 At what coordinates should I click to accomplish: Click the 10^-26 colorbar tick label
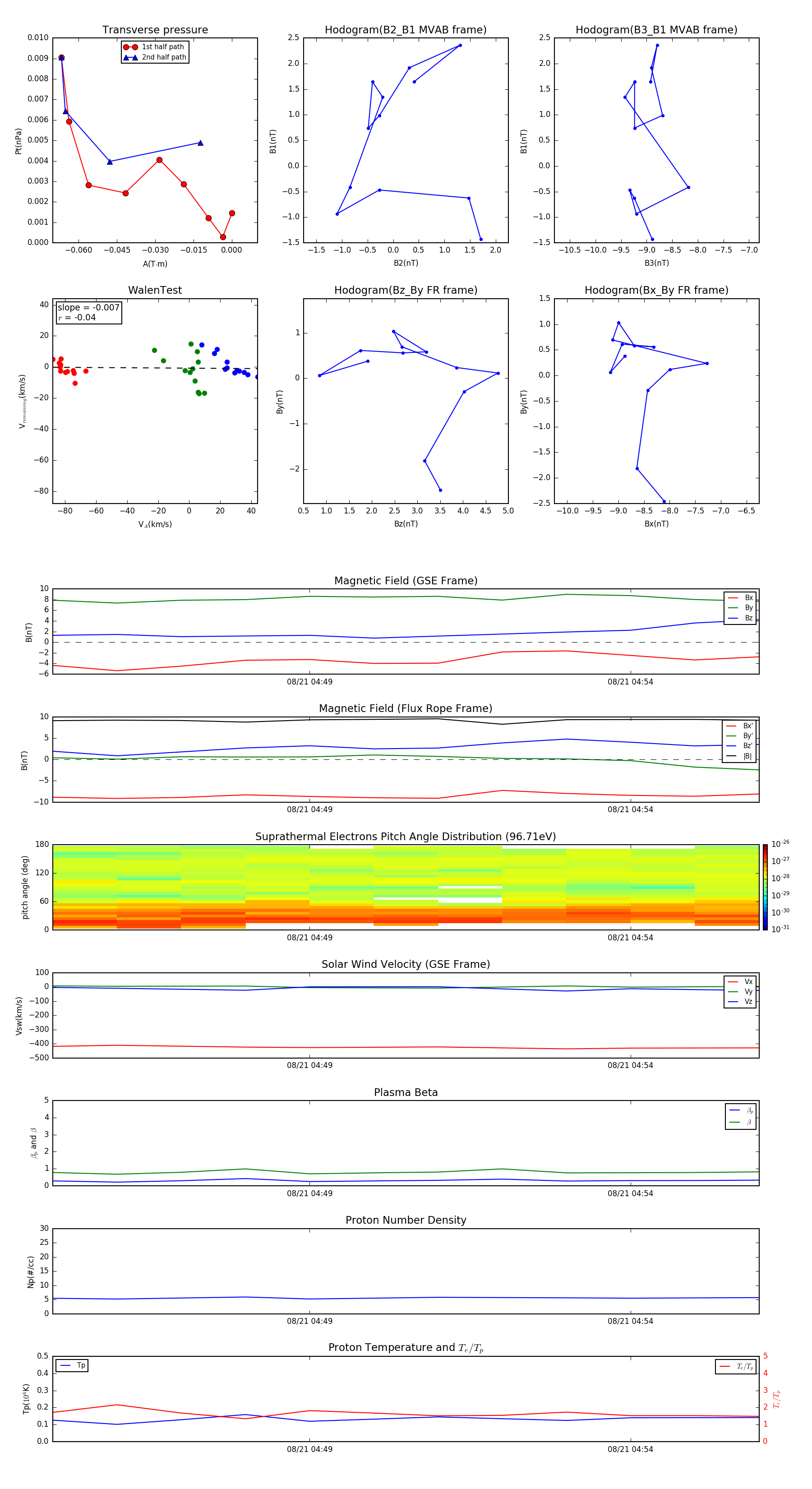pos(780,844)
